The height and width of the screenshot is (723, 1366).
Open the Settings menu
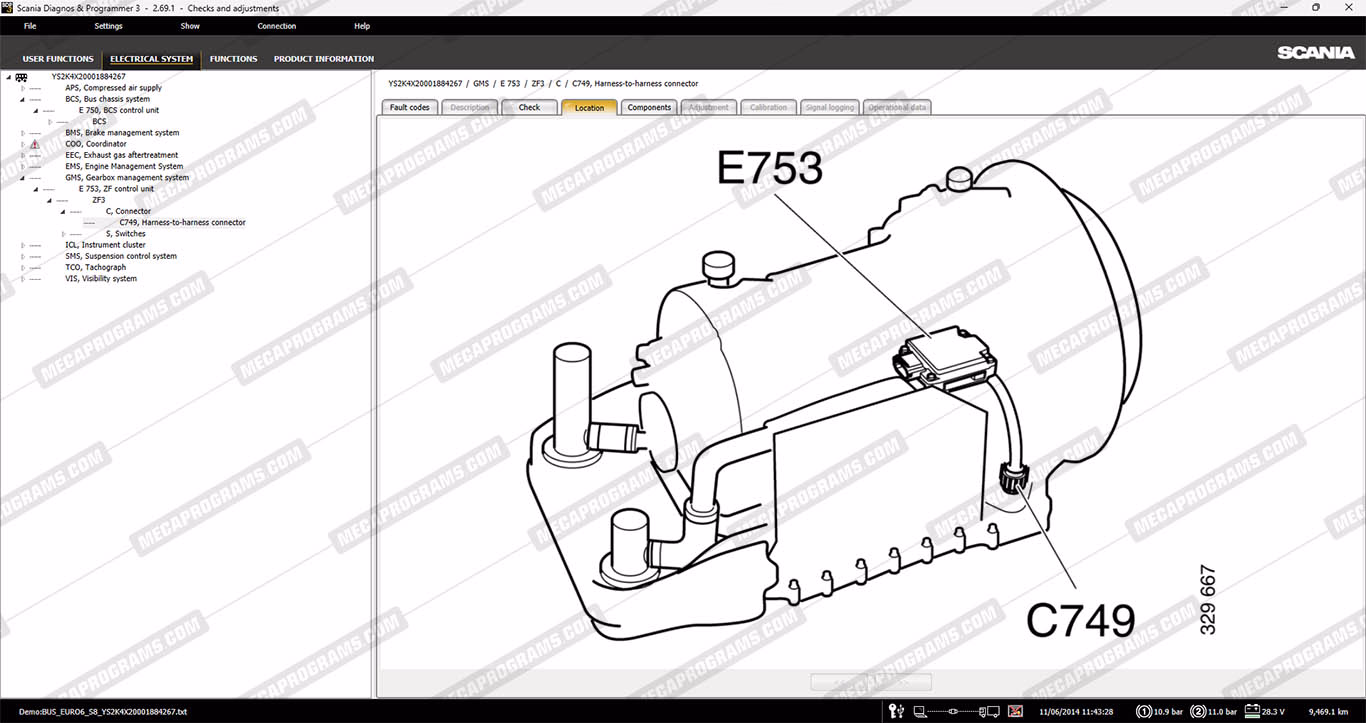point(108,26)
